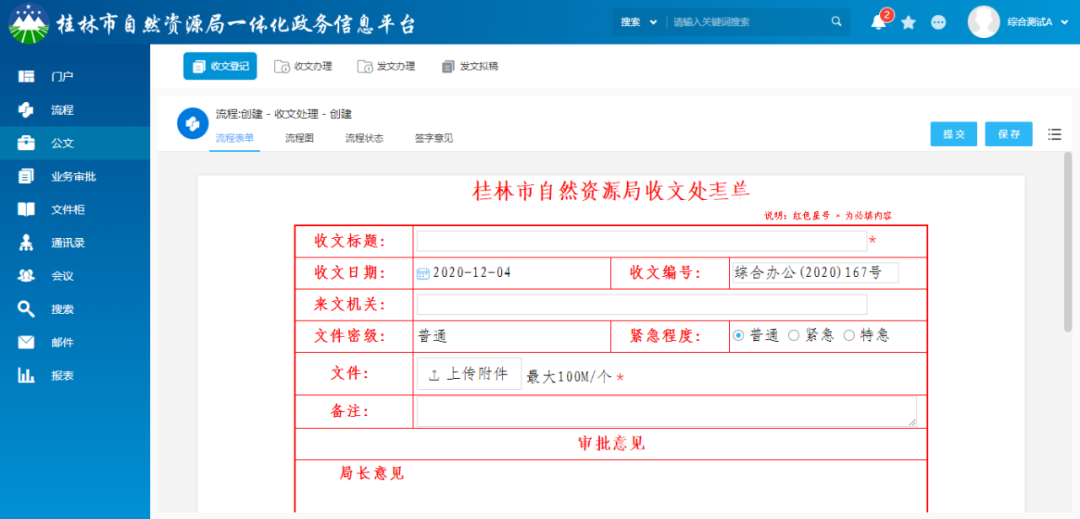The image size is (1080, 519).
Task: Select 紧急 urgency radio button
Action: click(x=793, y=336)
